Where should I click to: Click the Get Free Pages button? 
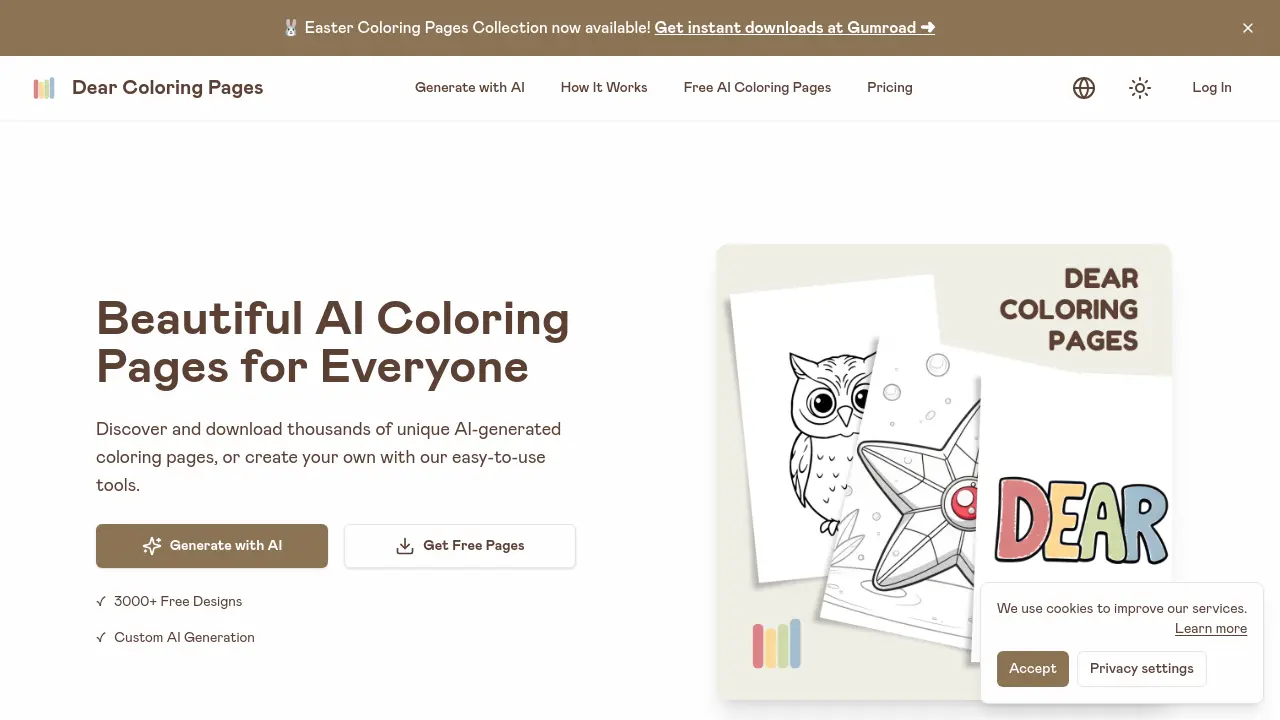460,546
